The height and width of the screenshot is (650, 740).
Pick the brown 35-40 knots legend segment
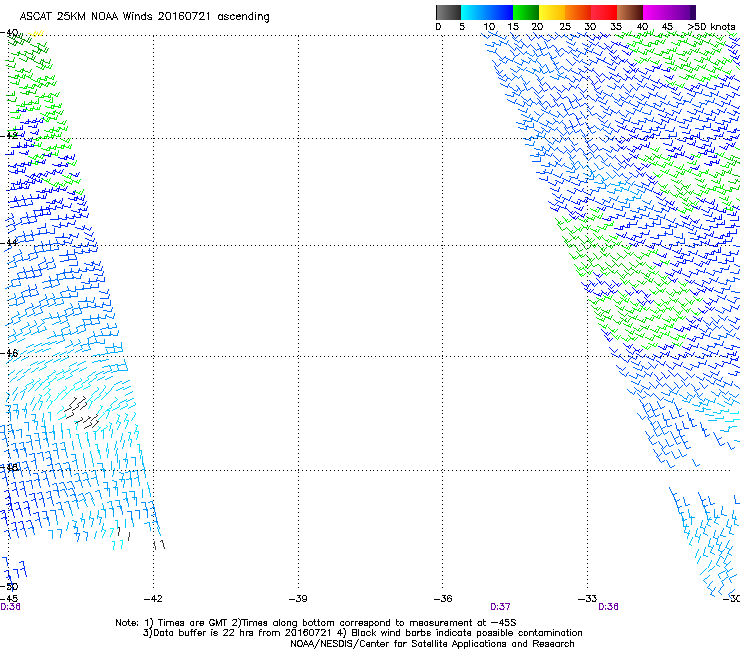click(630, 12)
